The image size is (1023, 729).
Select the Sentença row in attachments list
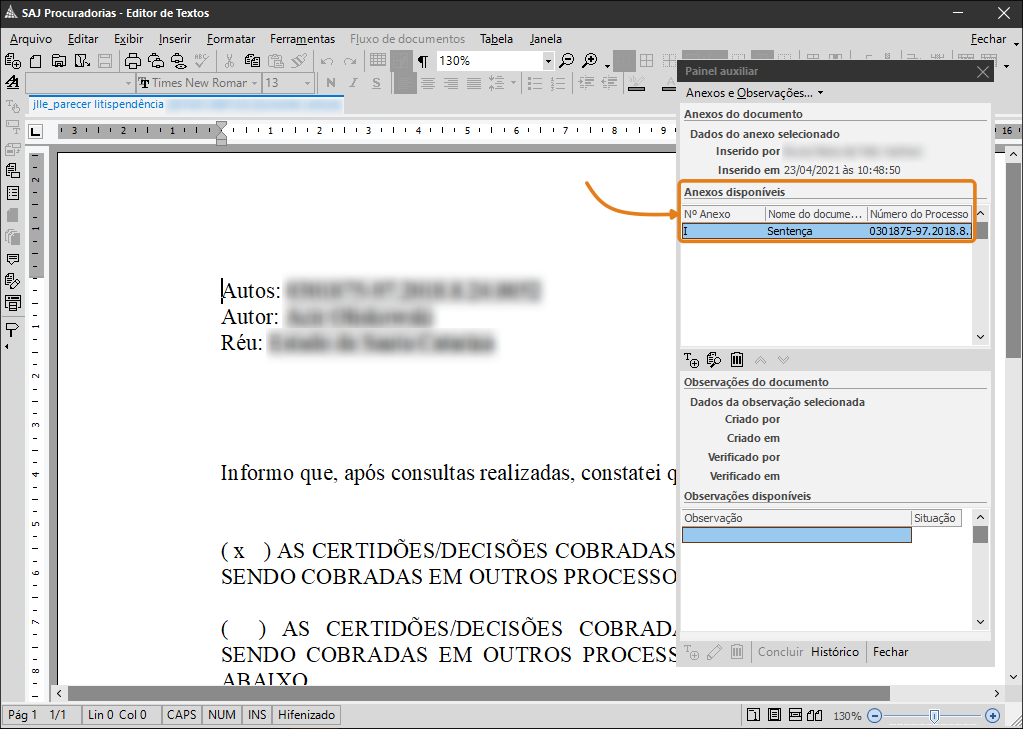click(790, 231)
